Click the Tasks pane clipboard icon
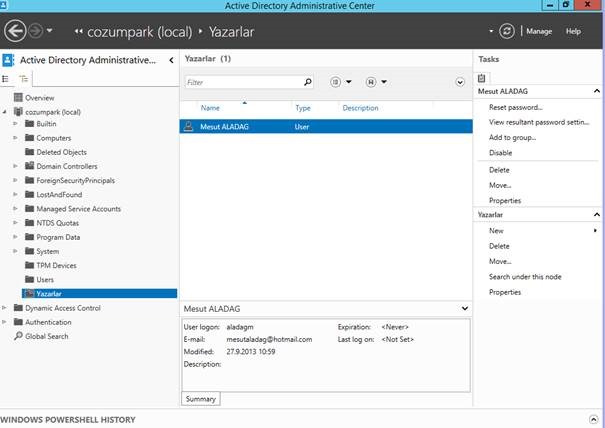This screenshot has height=428, width=605. [482, 78]
